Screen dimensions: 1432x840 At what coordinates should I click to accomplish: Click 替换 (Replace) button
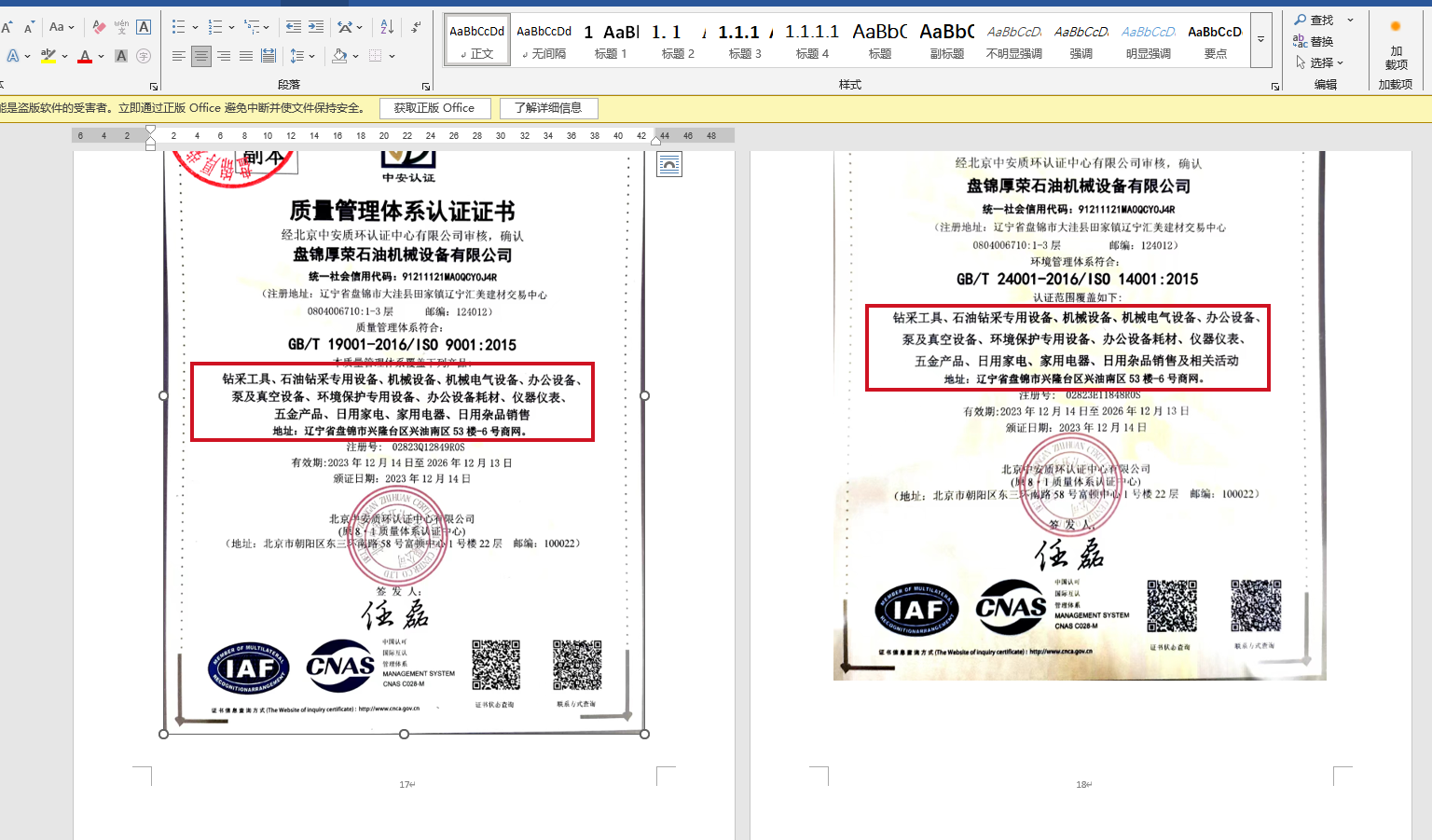coord(1314,41)
